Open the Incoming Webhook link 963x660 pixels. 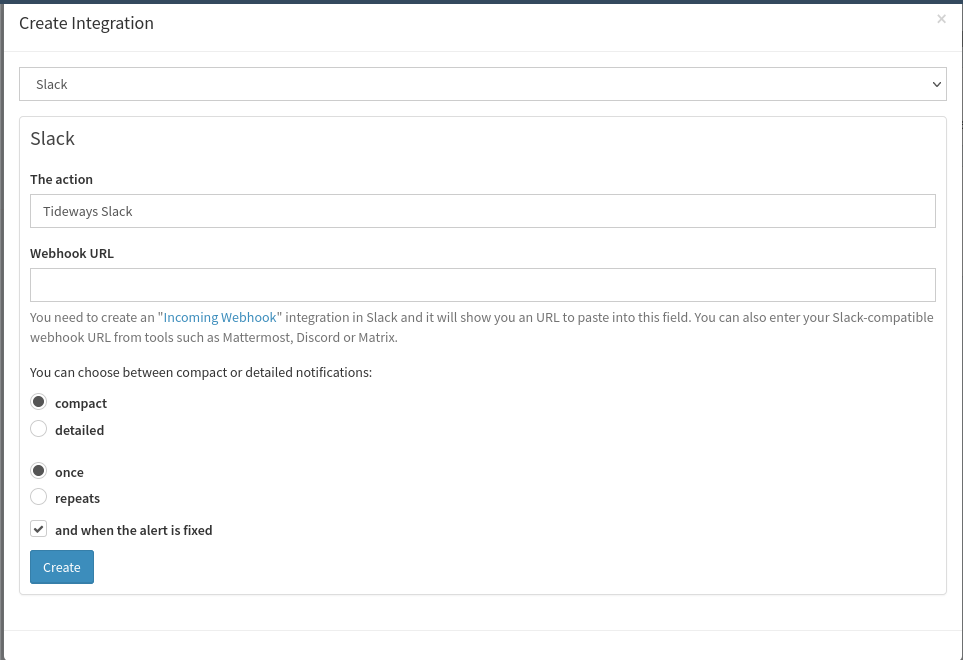pyautogui.click(x=220, y=317)
